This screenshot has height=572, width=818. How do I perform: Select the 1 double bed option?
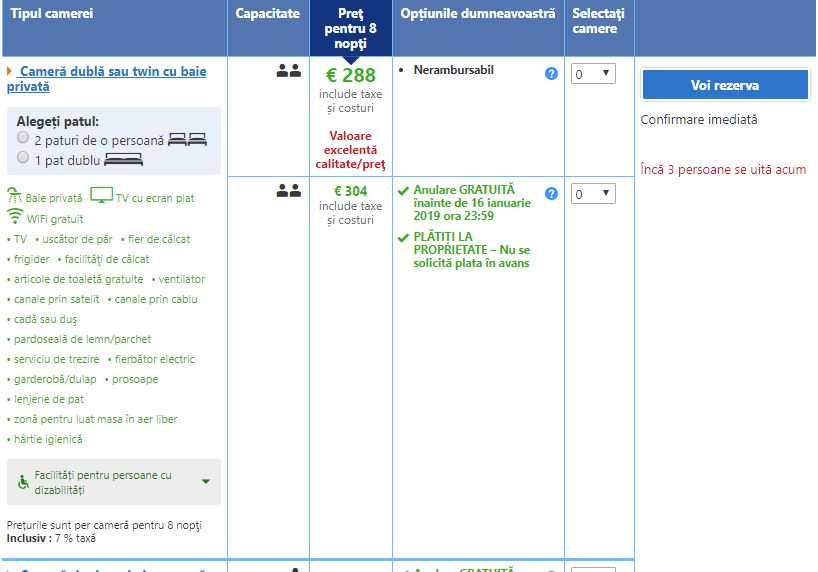pos(23,157)
